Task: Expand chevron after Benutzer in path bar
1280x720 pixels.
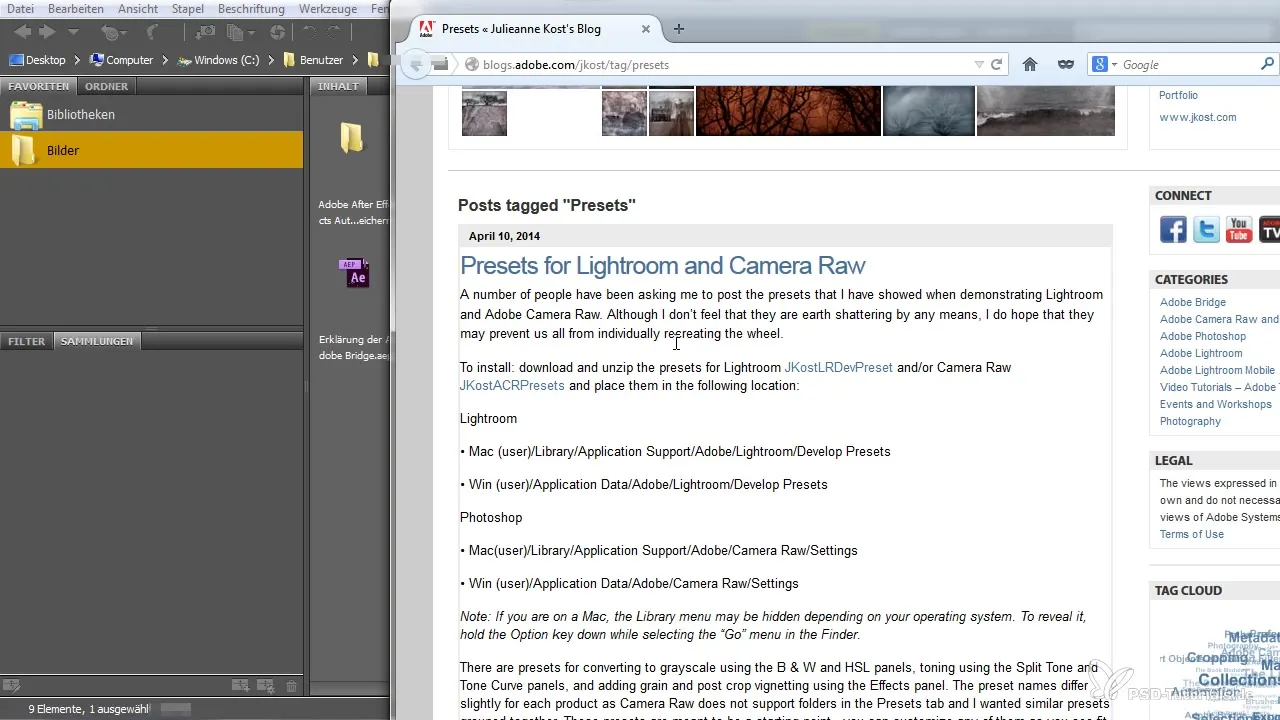Action: [x=355, y=60]
